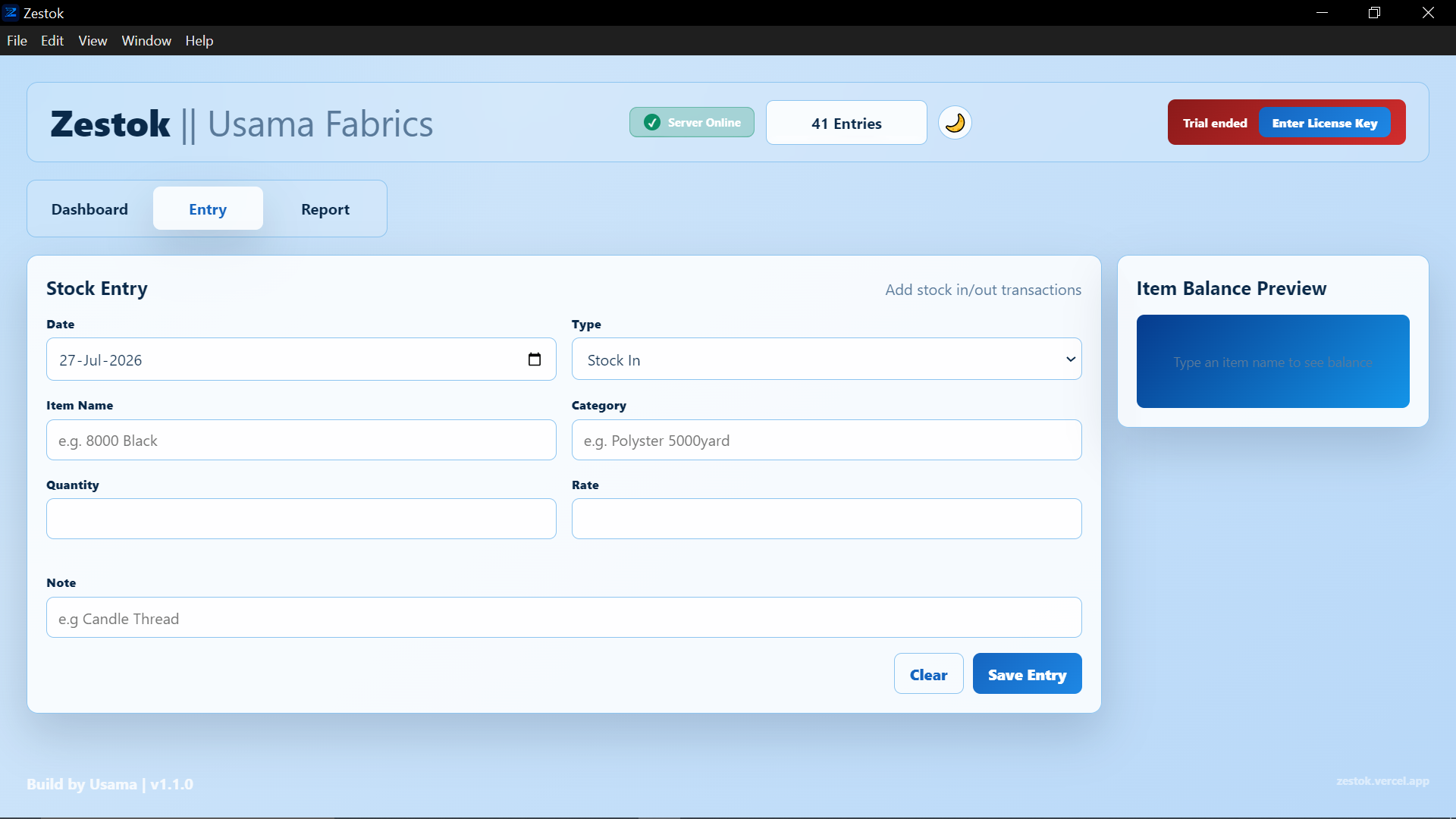Toggle dark mode with the moon icon

pyautogui.click(x=955, y=123)
